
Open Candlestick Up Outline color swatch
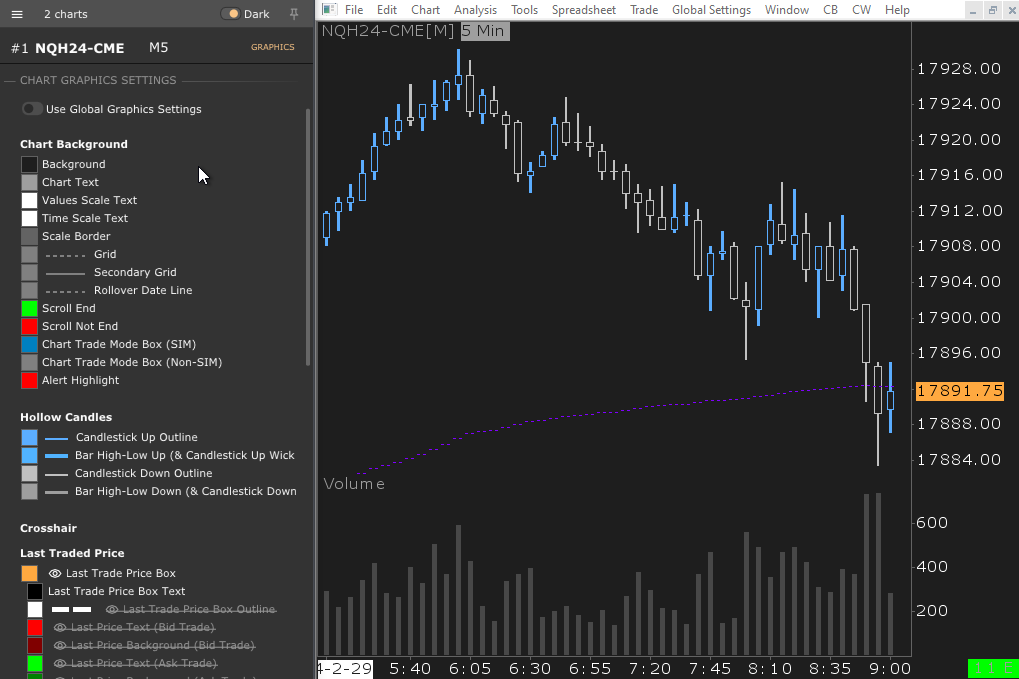point(29,437)
